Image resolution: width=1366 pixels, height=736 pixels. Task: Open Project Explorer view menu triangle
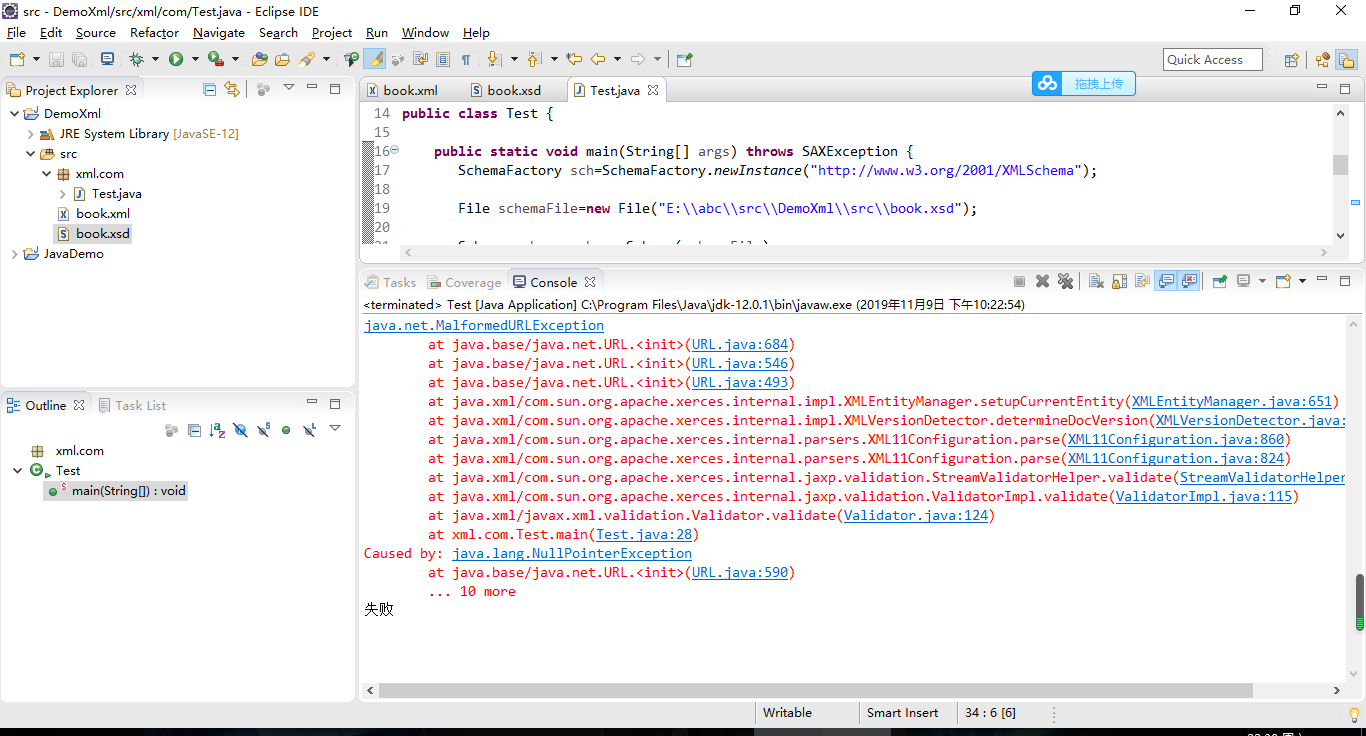(289, 88)
